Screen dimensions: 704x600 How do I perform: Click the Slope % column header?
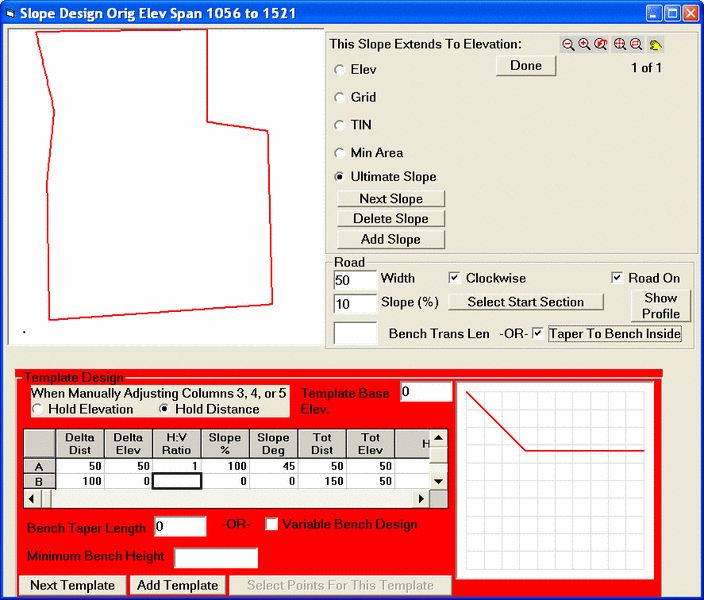click(x=225, y=444)
